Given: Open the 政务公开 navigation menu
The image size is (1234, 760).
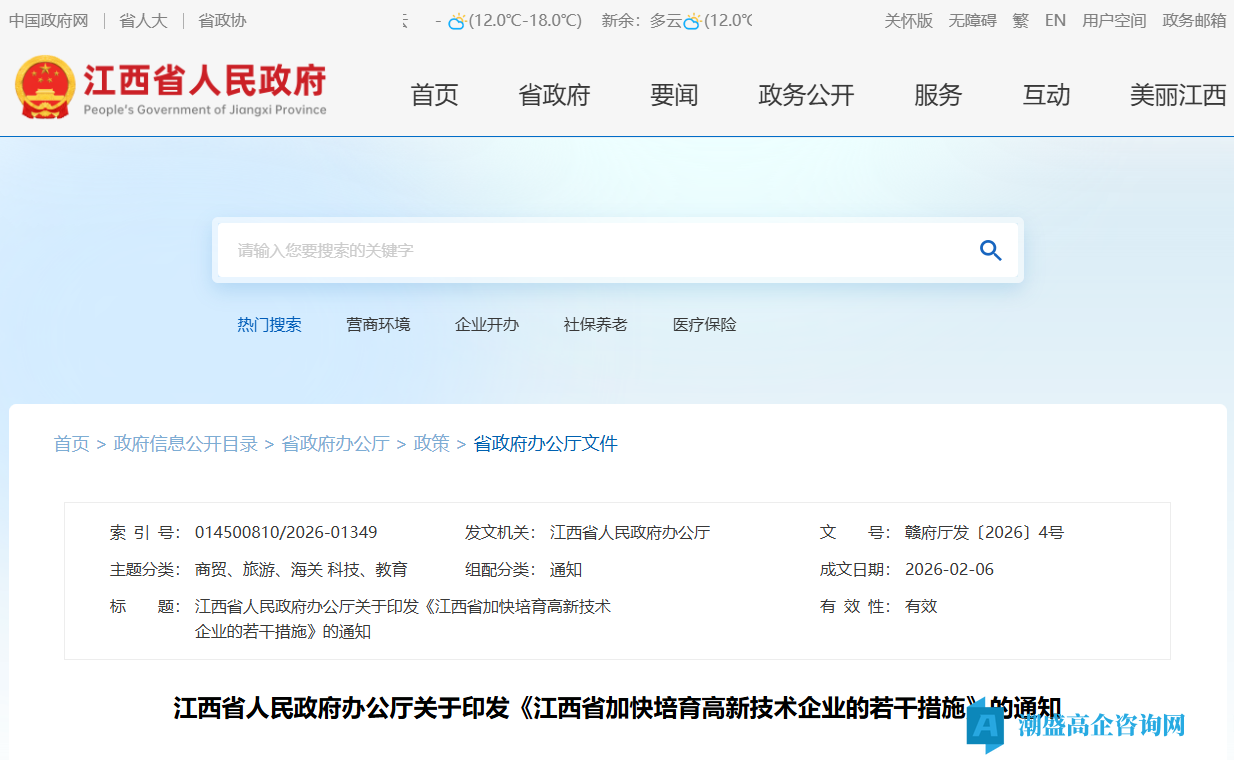Looking at the screenshot, I should tap(806, 95).
